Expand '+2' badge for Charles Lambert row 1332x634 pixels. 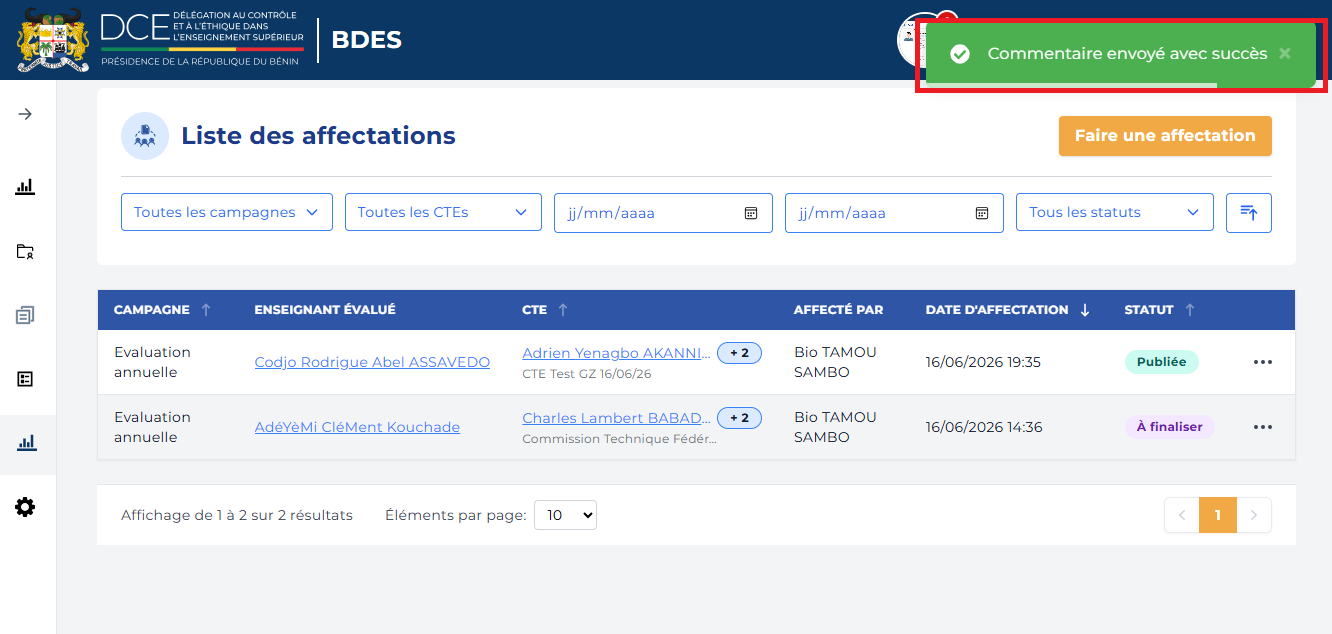coord(739,418)
